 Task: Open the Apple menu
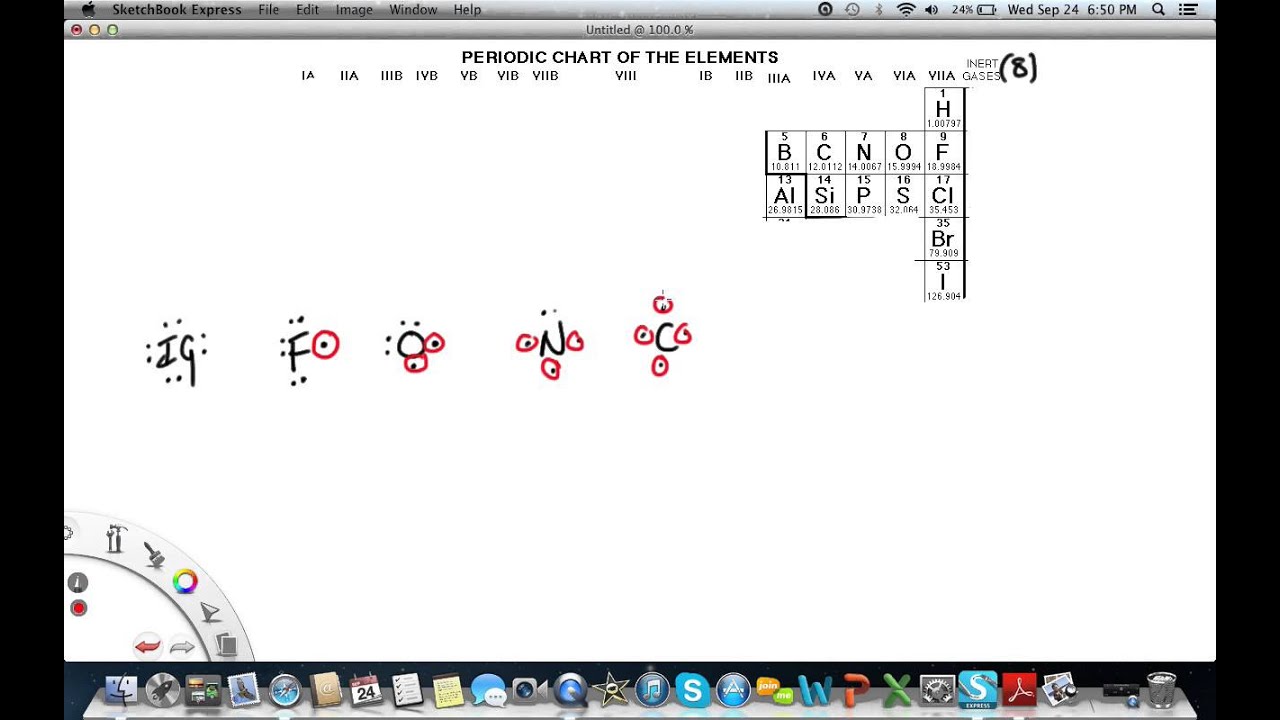click(88, 9)
